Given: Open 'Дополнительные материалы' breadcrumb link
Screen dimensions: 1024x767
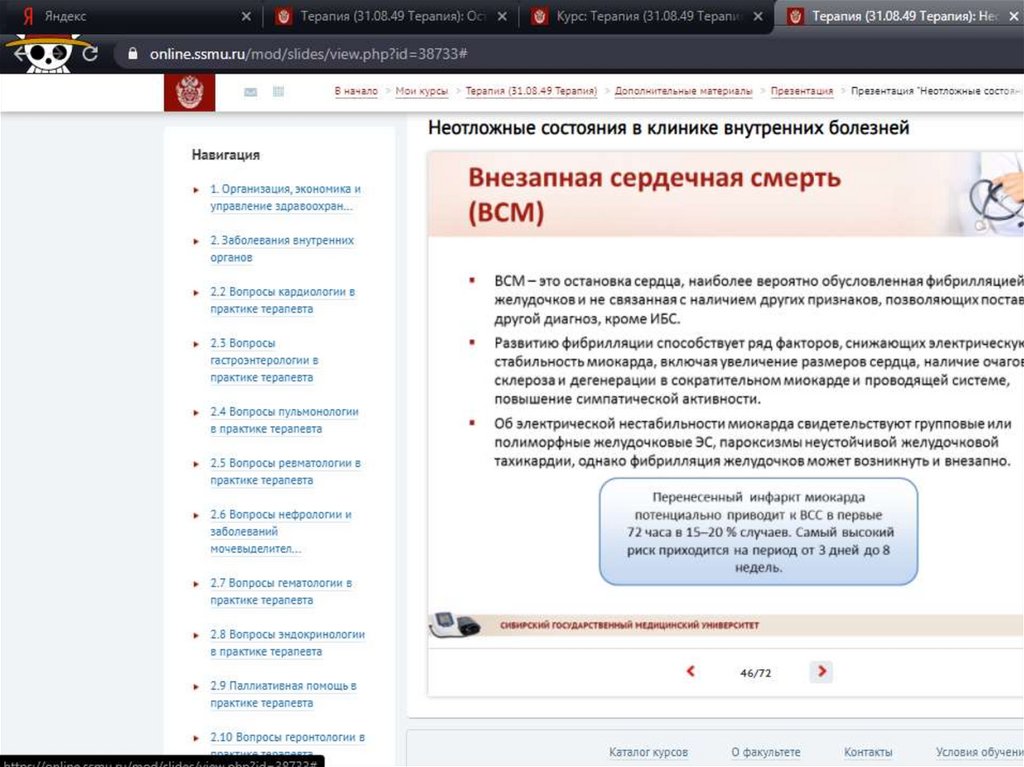Looking at the screenshot, I should pos(683,91).
